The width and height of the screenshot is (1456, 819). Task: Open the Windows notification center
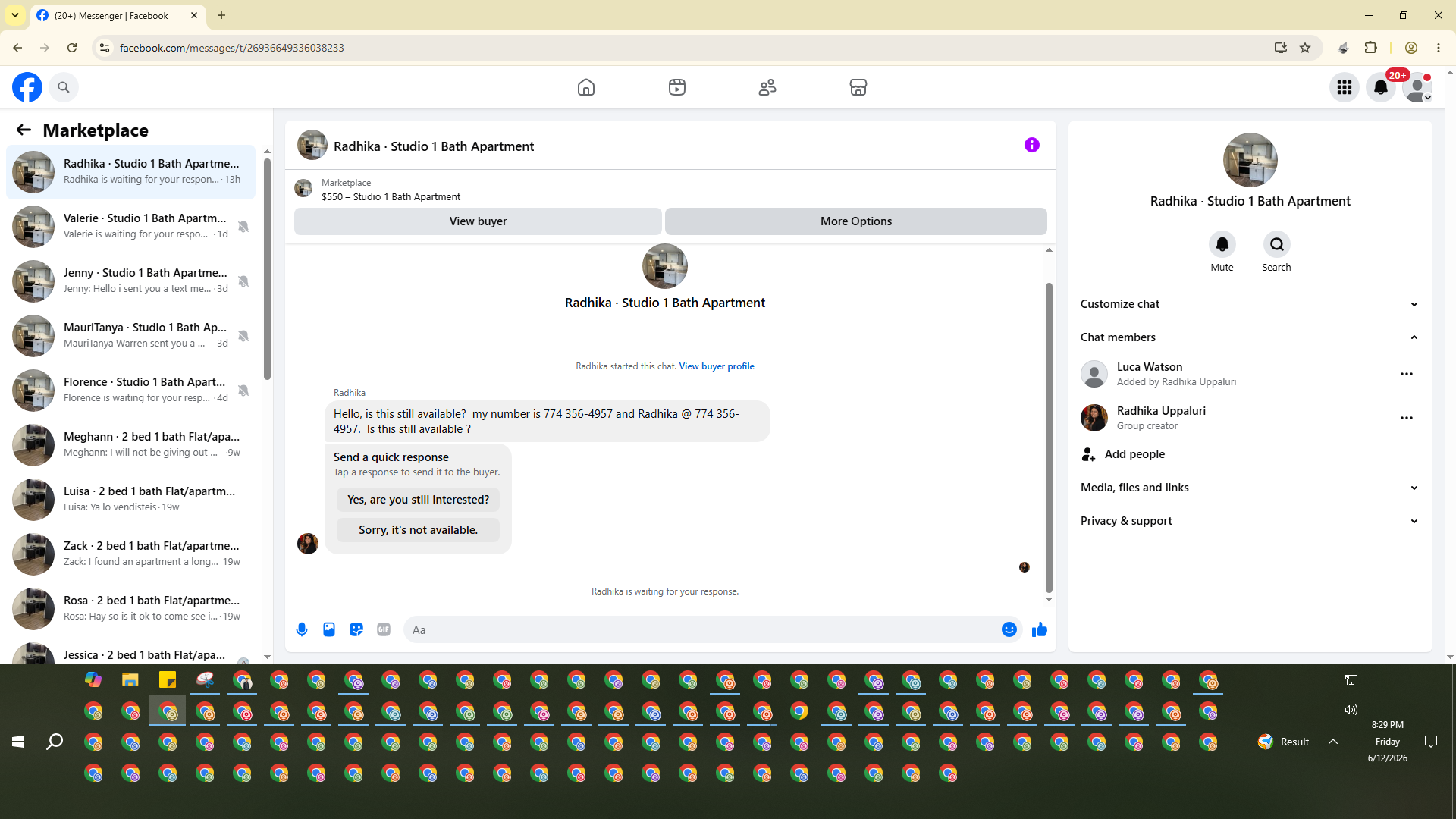(x=1431, y=742)
